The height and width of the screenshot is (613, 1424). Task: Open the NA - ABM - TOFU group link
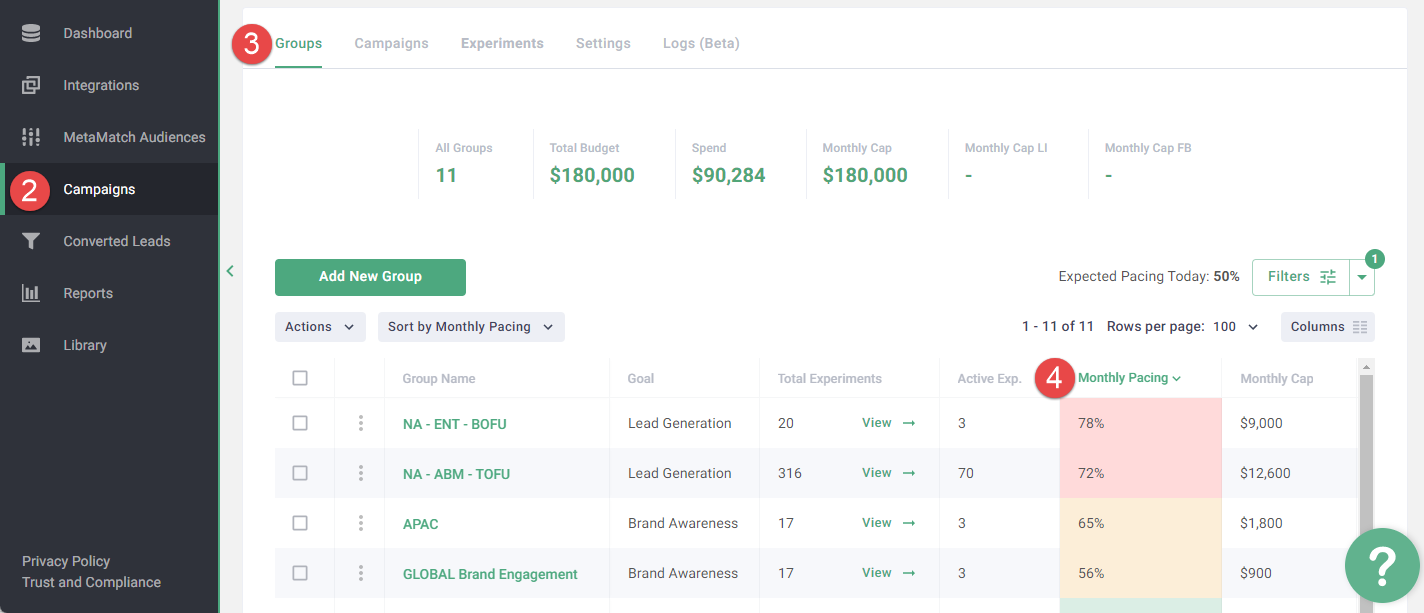tap(456, 474)
